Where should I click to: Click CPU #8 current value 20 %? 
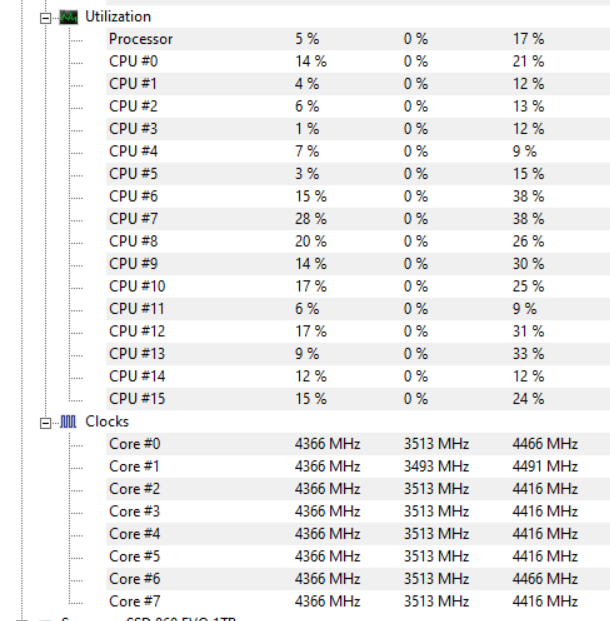point(311,241)
